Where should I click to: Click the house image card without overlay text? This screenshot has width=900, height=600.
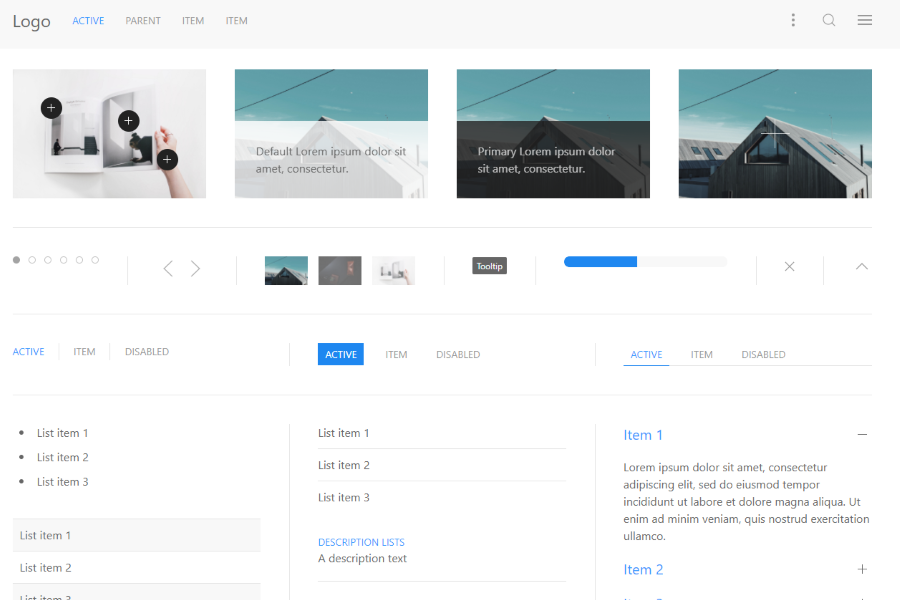tap(775, 134)
